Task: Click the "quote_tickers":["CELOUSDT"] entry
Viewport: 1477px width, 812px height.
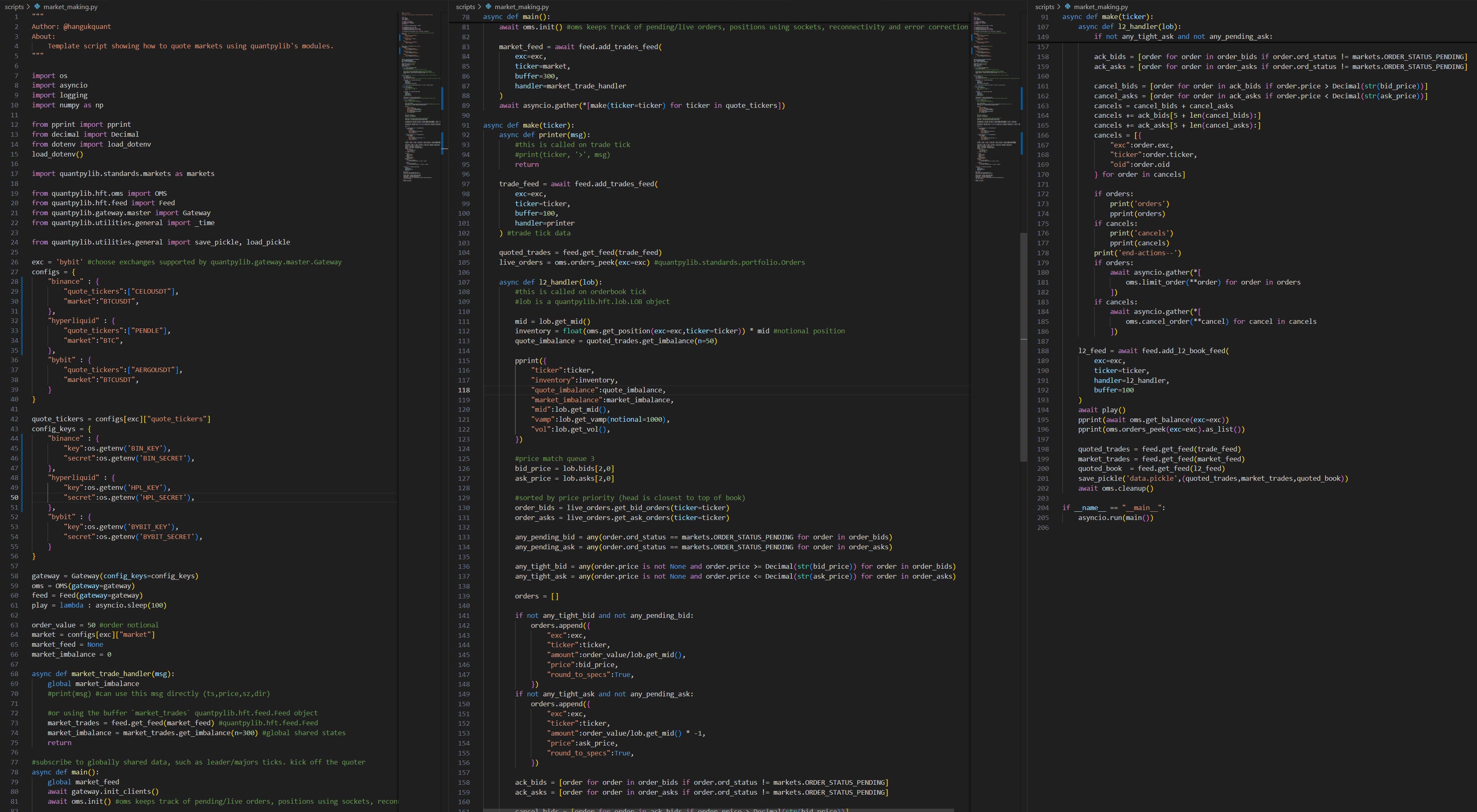Action: pyautogui.click(x=121, y=291)
